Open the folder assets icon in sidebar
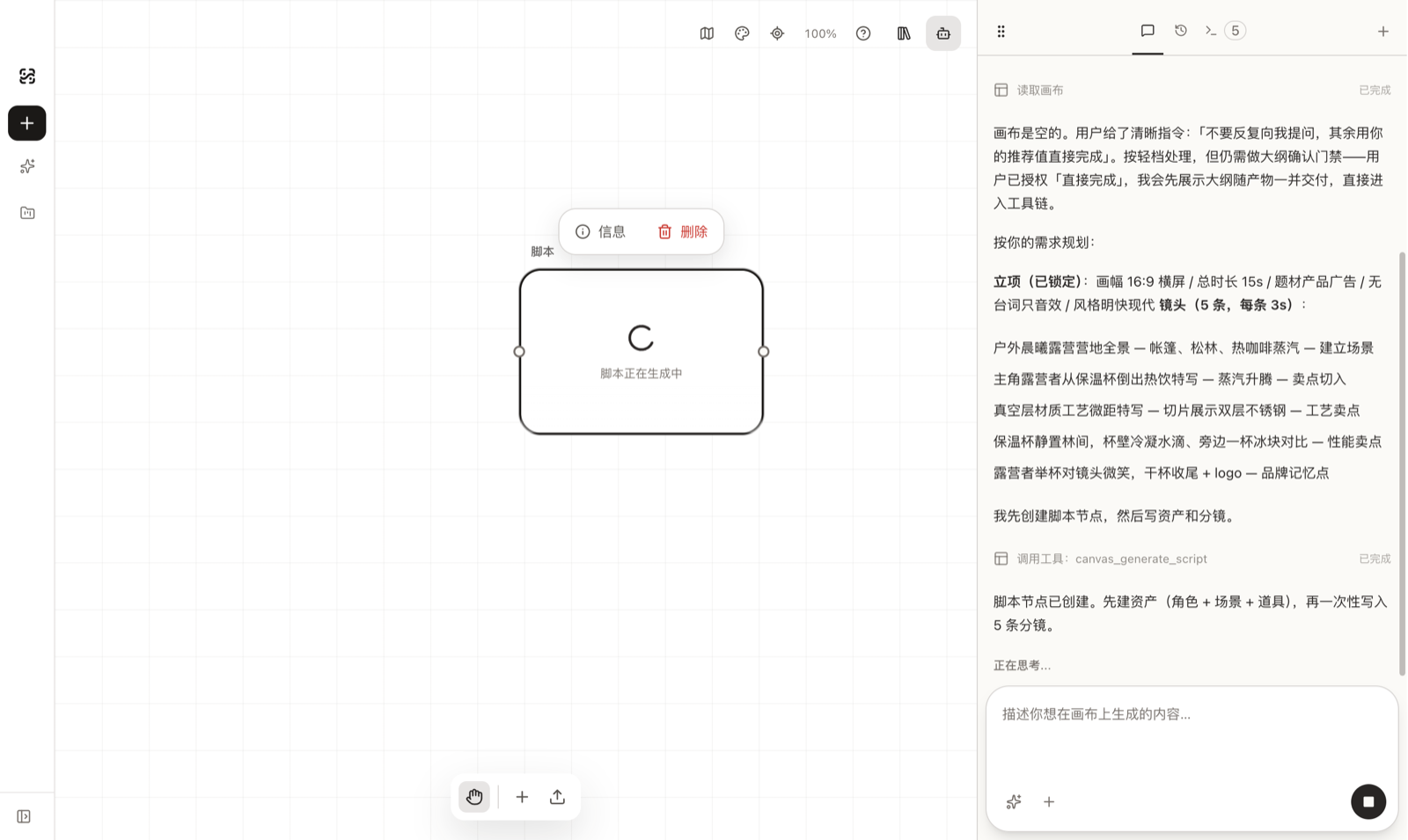Screen dimensions: 1408x840 27,213
